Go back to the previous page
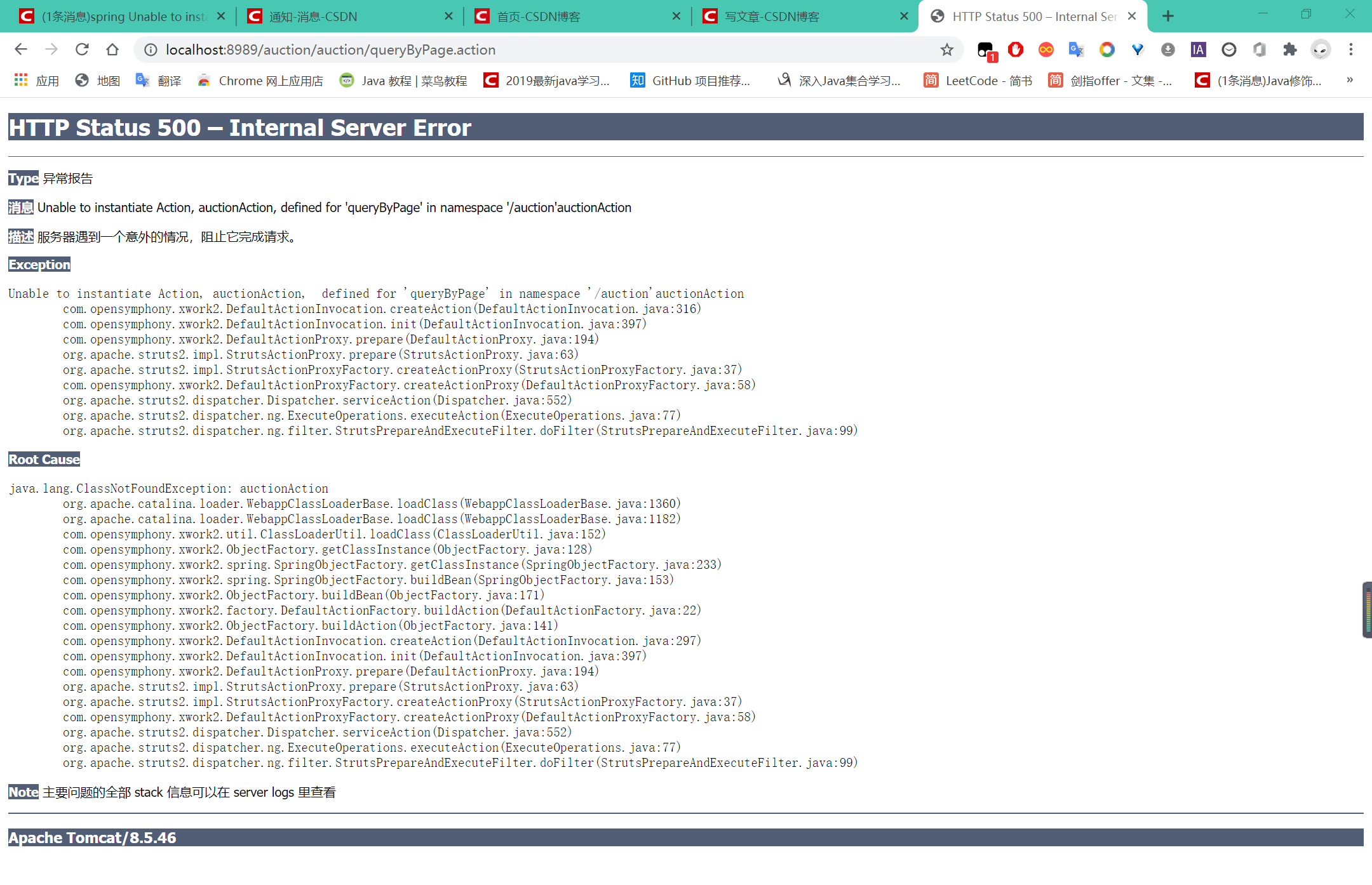 click(x=21, y=50)
